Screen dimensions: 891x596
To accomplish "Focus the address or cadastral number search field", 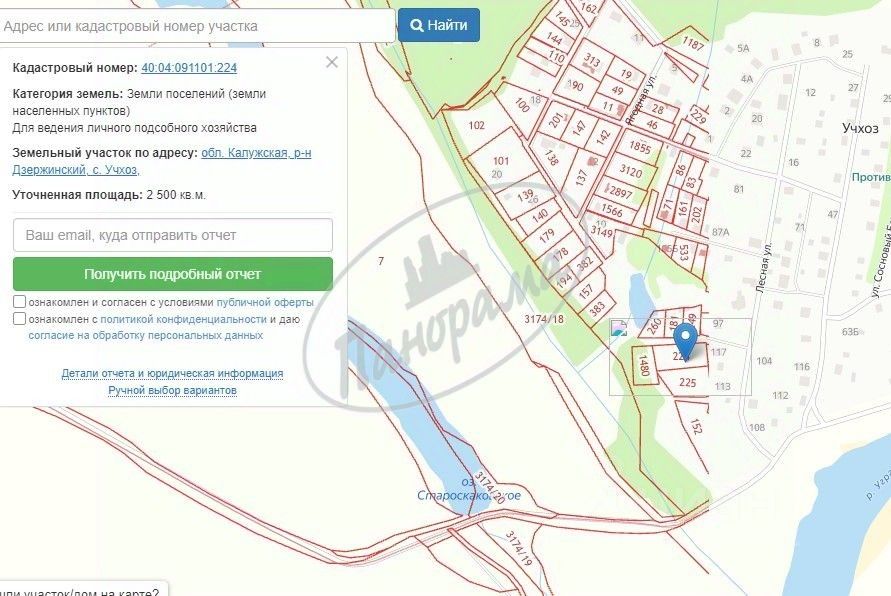I will tap(197, 26).
